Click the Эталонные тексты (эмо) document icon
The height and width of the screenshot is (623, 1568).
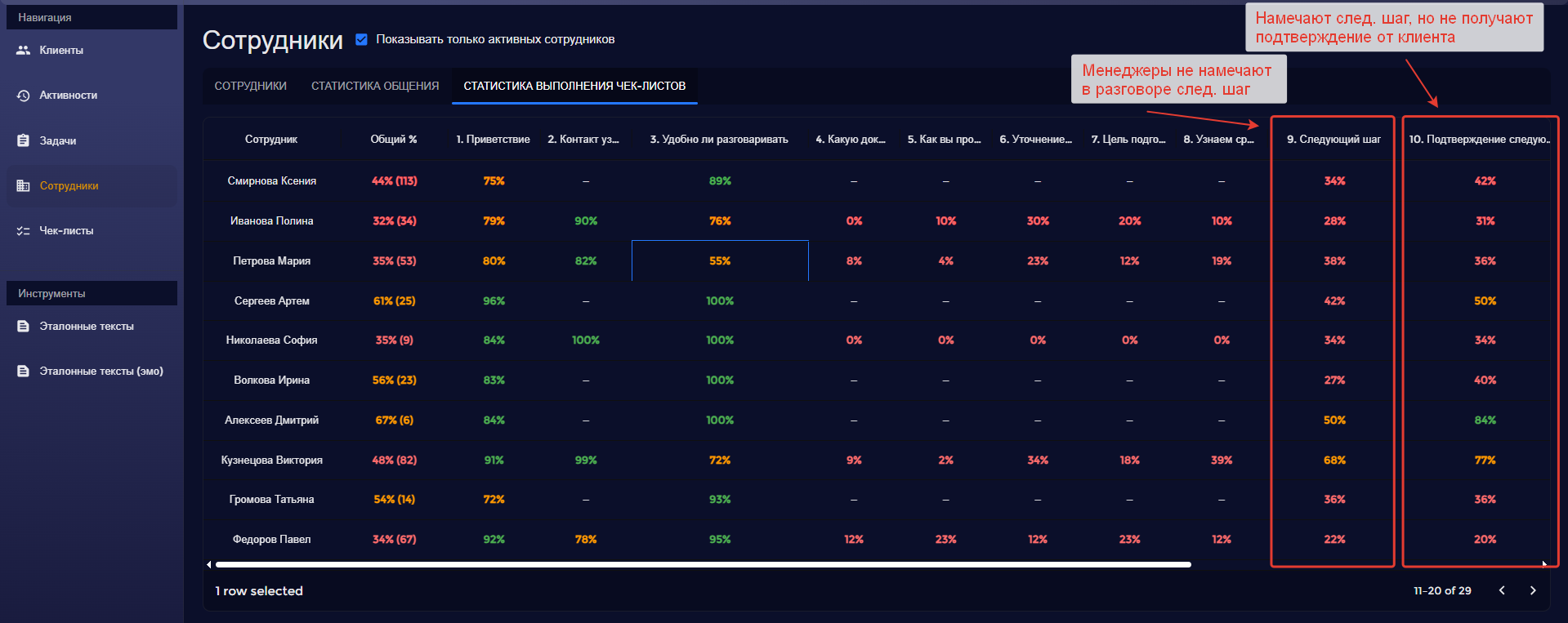24,372
